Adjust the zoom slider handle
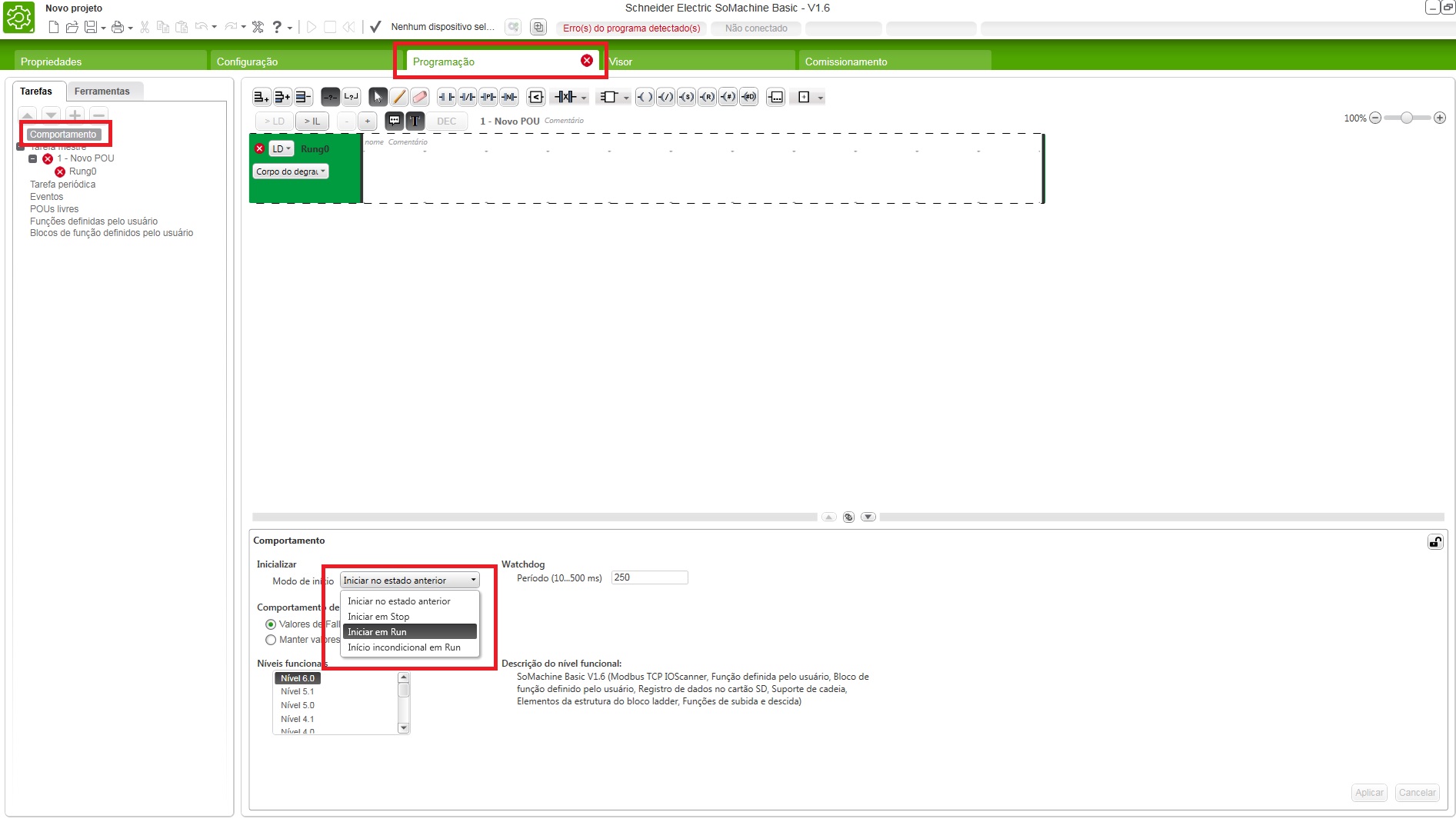The image size is (1456, 822). (1407, 118)
